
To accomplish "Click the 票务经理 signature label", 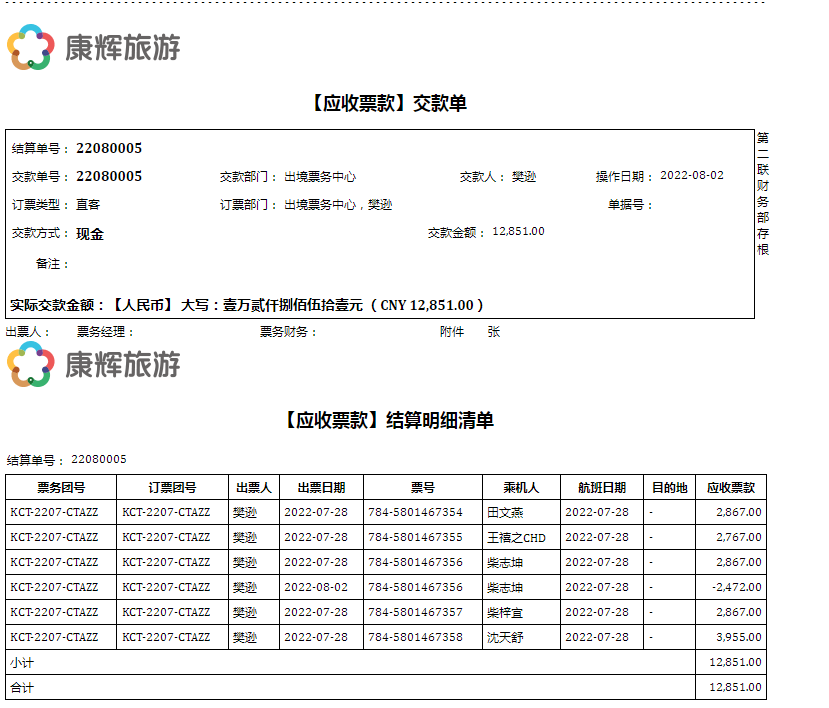I will (105, 332).
